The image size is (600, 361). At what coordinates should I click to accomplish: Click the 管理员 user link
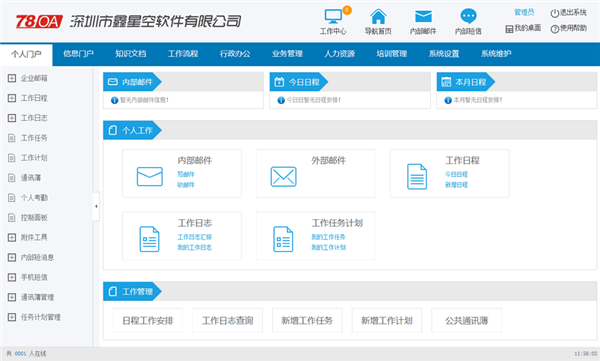pos(524,13)
